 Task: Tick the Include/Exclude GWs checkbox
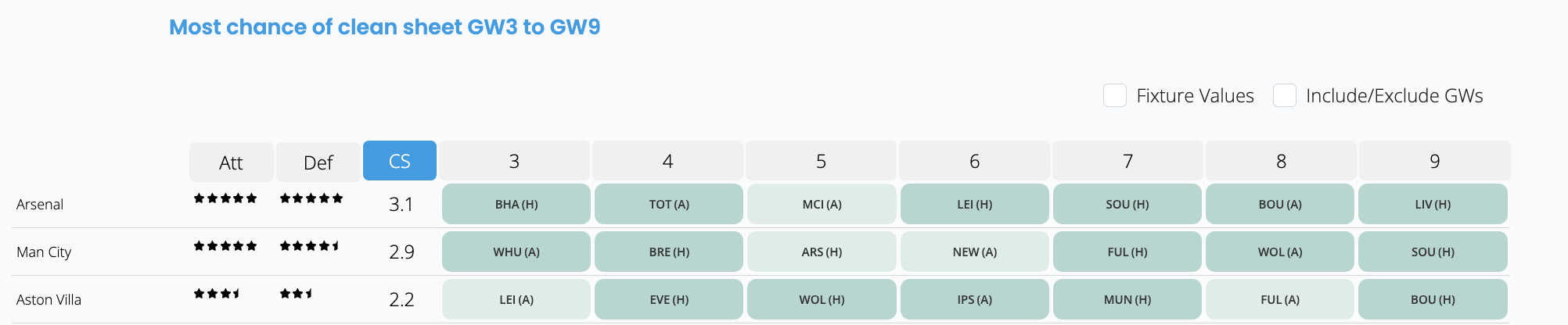(x=1284, y=95)
